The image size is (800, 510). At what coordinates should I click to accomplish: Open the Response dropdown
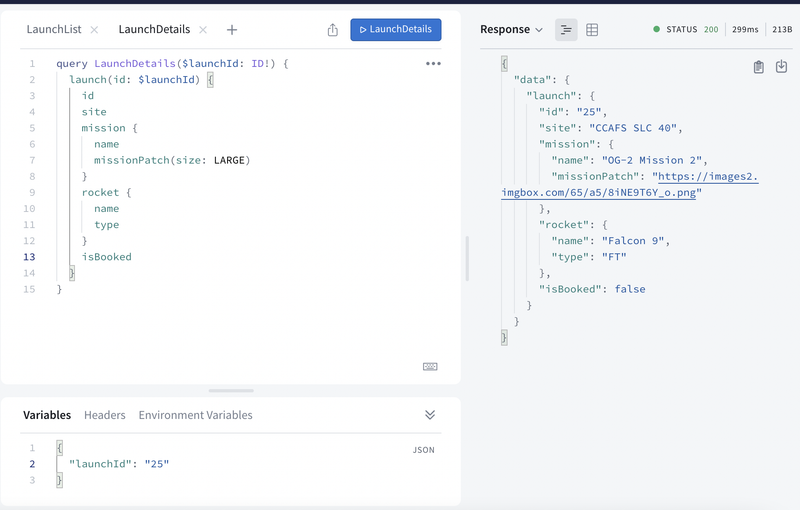511,30
